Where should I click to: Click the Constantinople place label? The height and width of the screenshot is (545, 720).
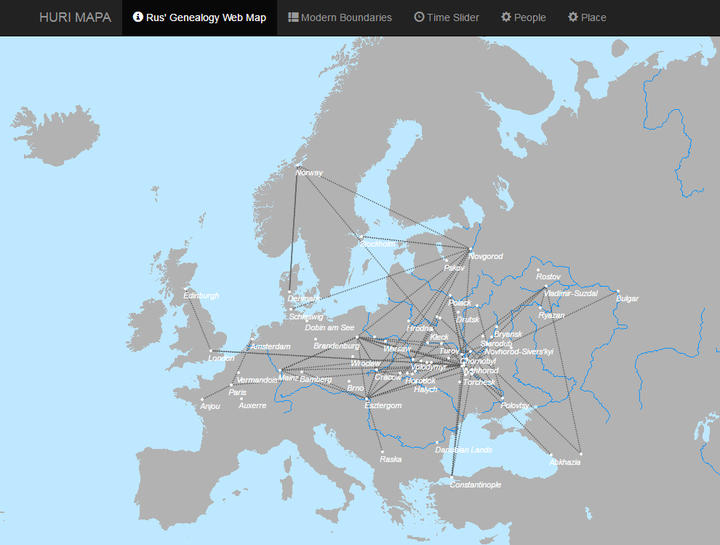pyautogui.click(x=475, y=484)
